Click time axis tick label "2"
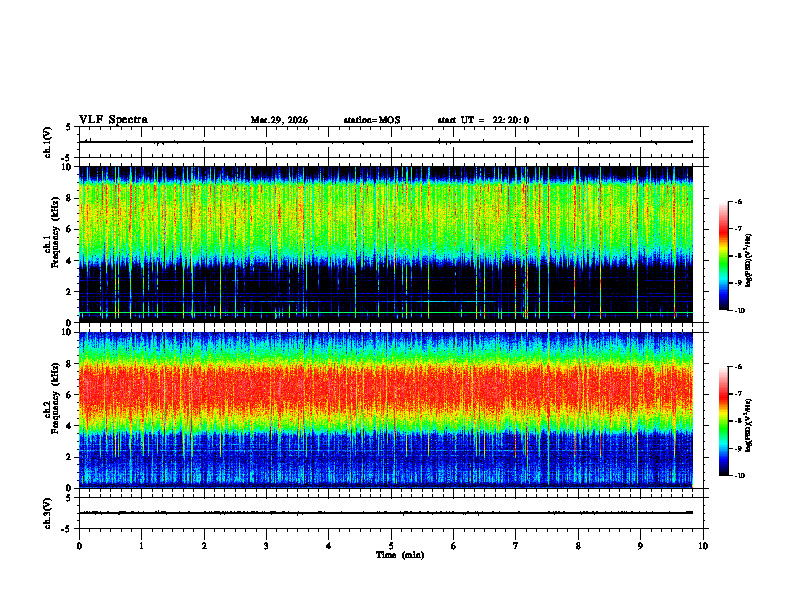 click(x=204, y=546)
